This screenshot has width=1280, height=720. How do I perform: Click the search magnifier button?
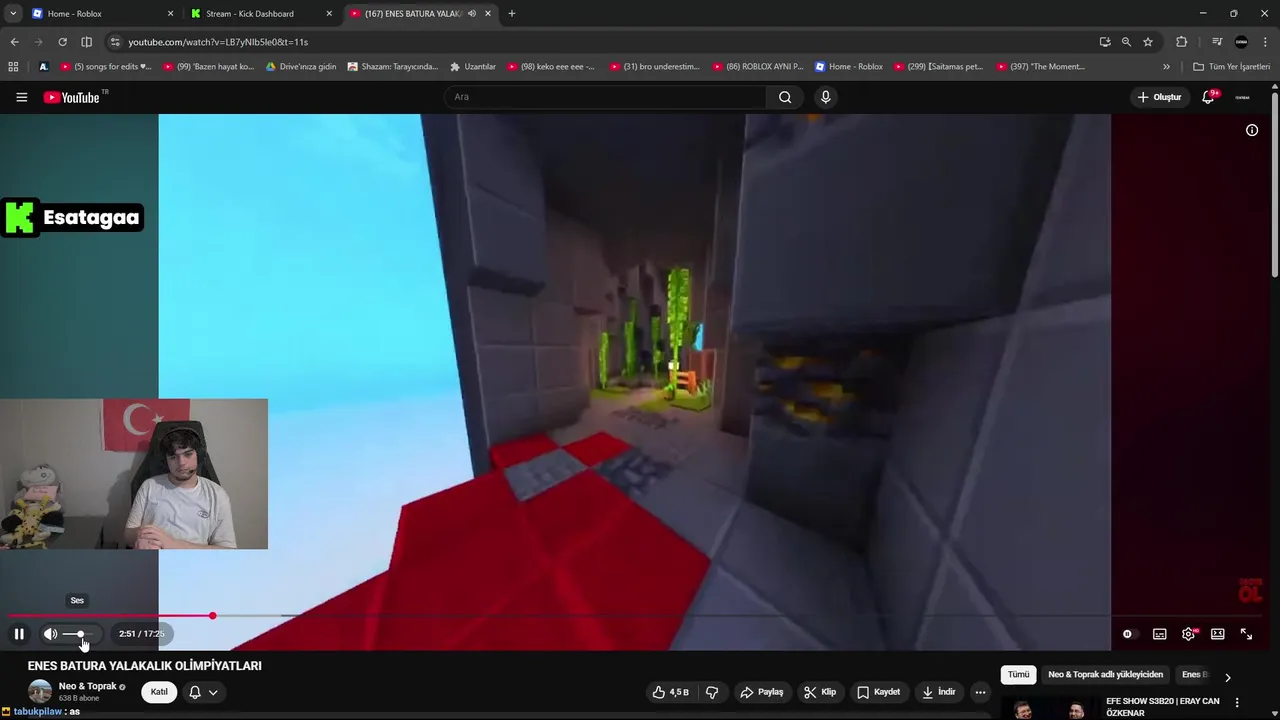pyautogui.click(x=785, y=97)
